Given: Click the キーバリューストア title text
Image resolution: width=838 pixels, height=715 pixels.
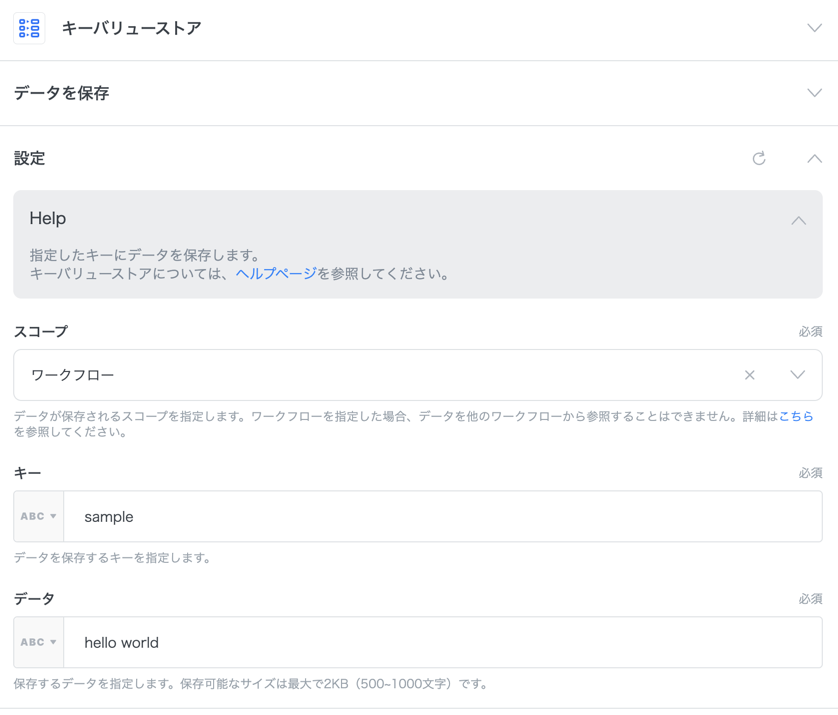Looking at the screenshot, I should 131,28.
